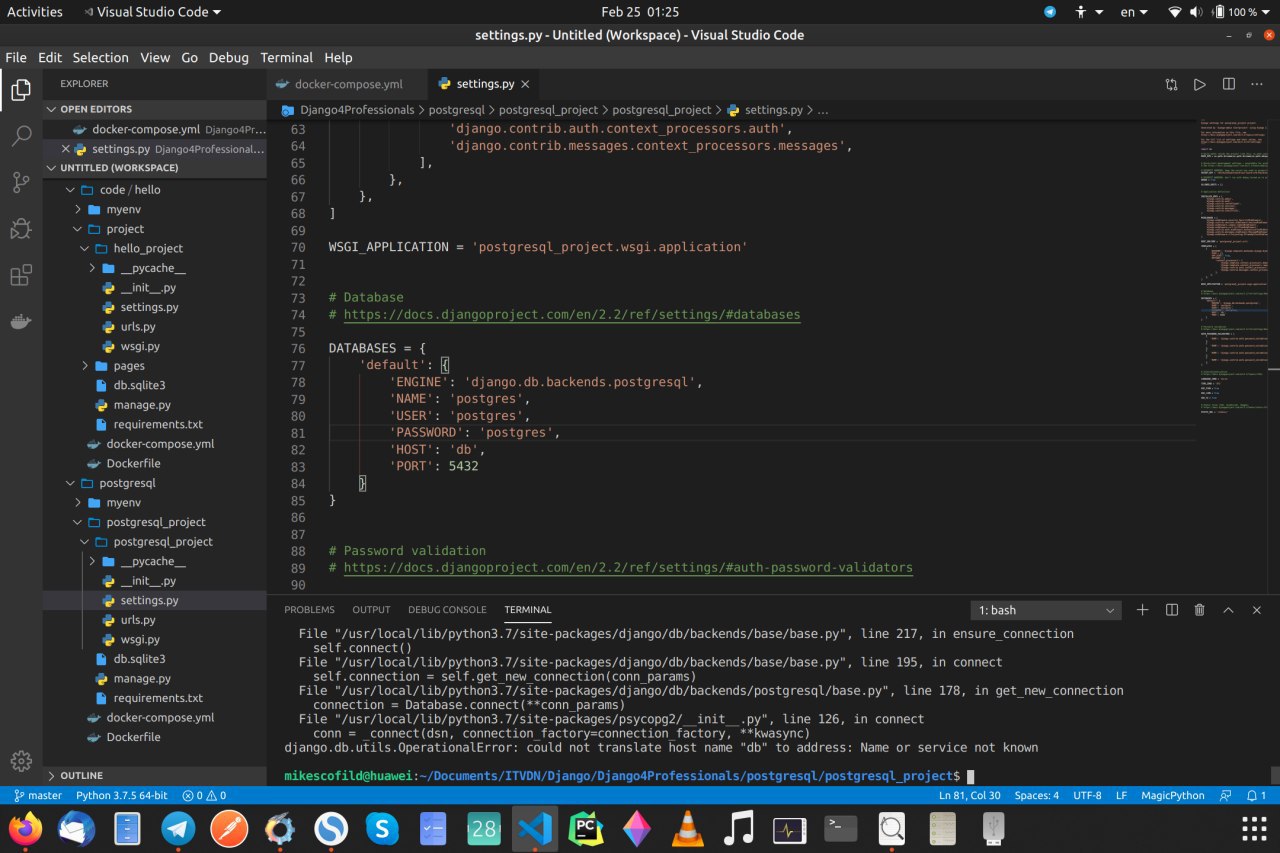Expand the pages folder
The width and height of the screenshot is (1280, 853).
[155, 366]
